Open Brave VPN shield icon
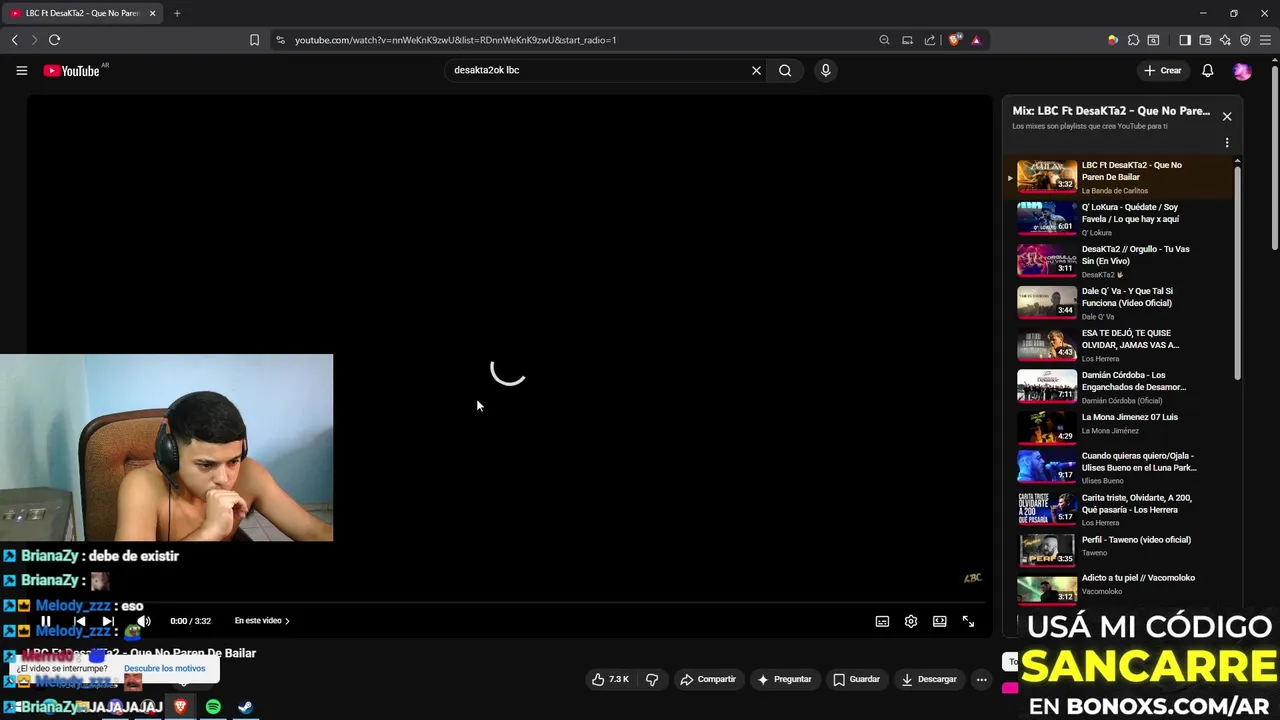1280x720 pixels. [x=1245, y=40]
